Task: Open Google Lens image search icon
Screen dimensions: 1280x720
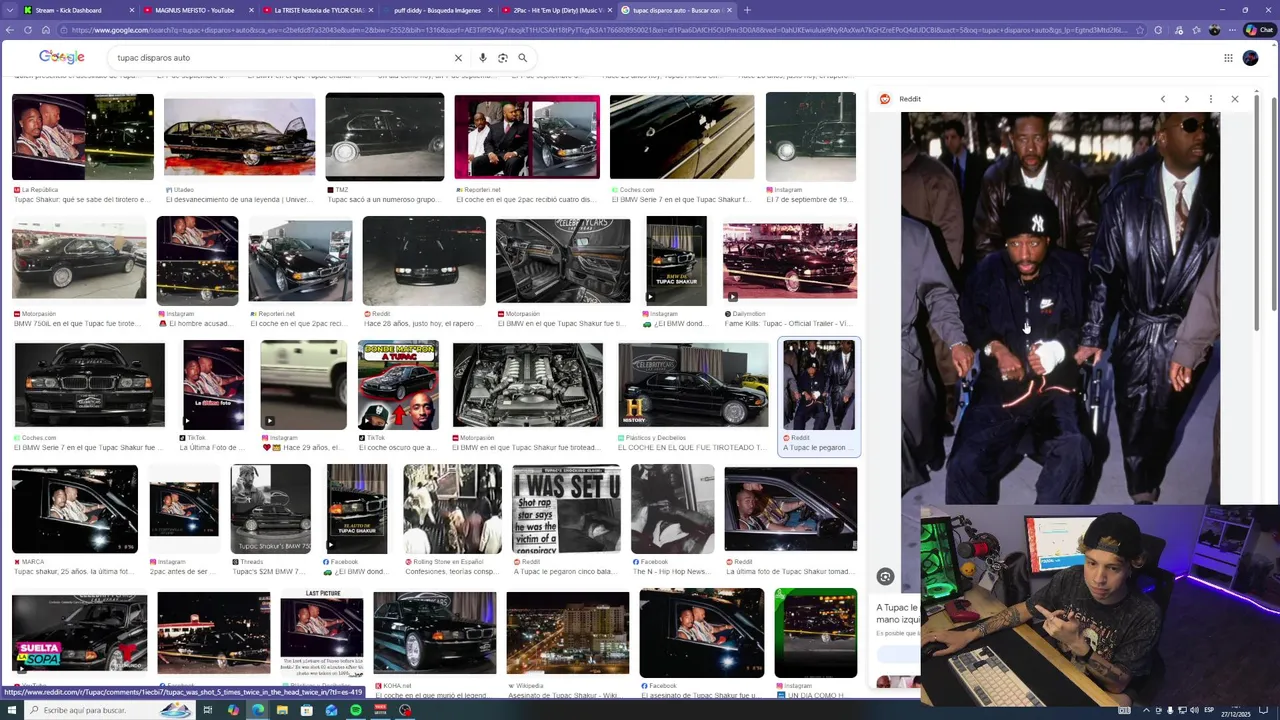Action: point(503,58)
